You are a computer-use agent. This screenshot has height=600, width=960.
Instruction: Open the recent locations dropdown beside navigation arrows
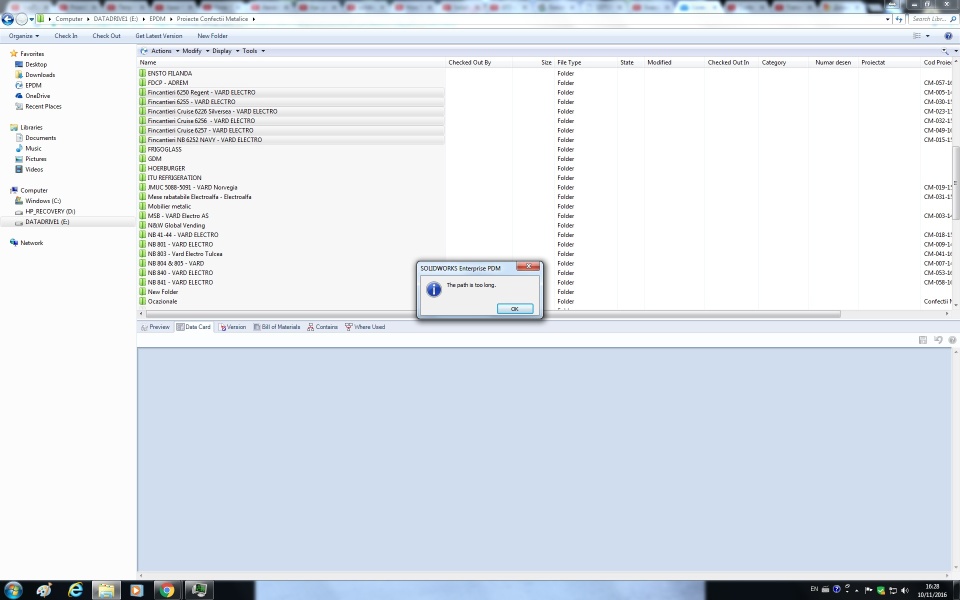(x=31, y=19)
